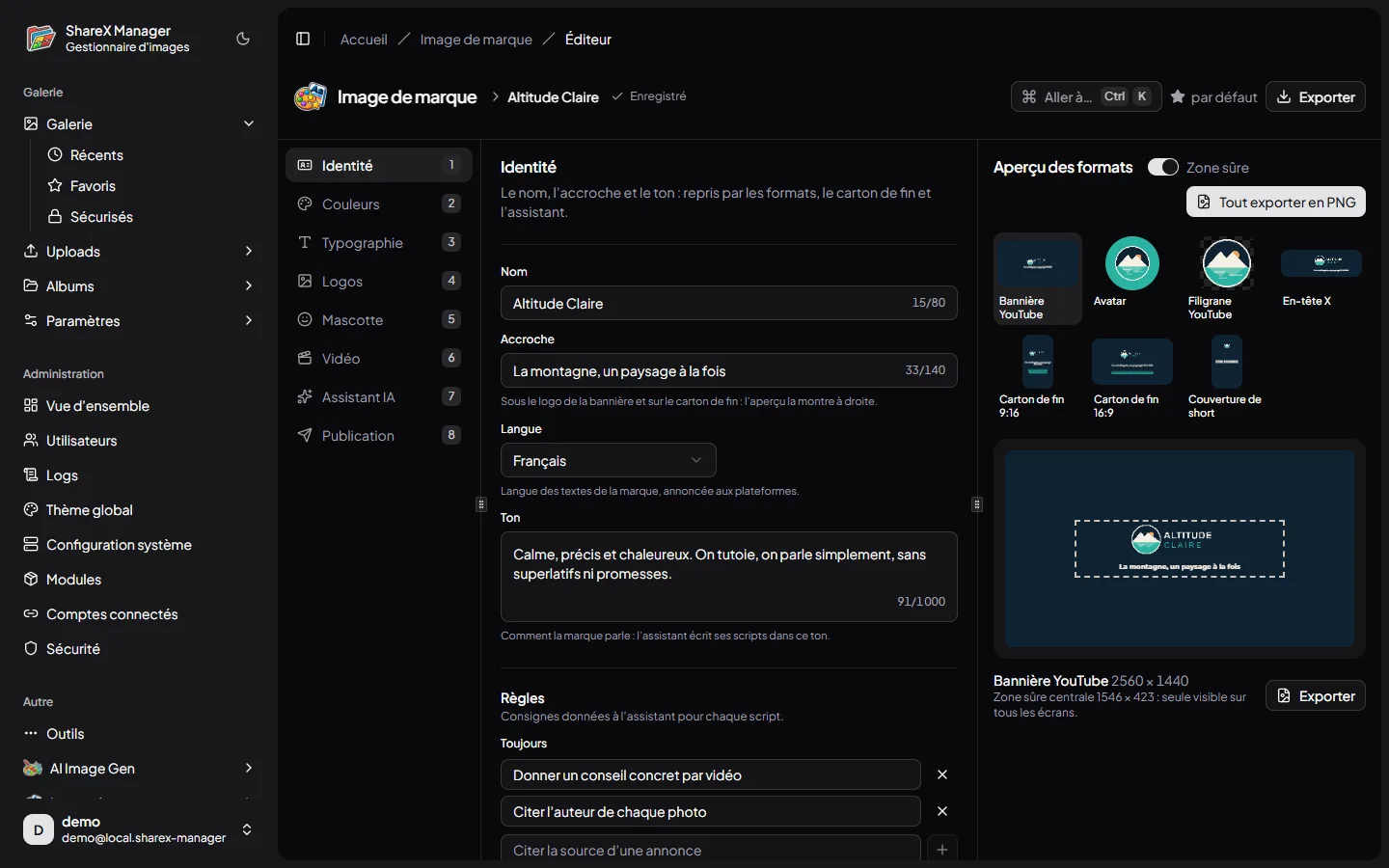Toggle the dark mode moon icon

pyautogui.click(x=243, y=39)
